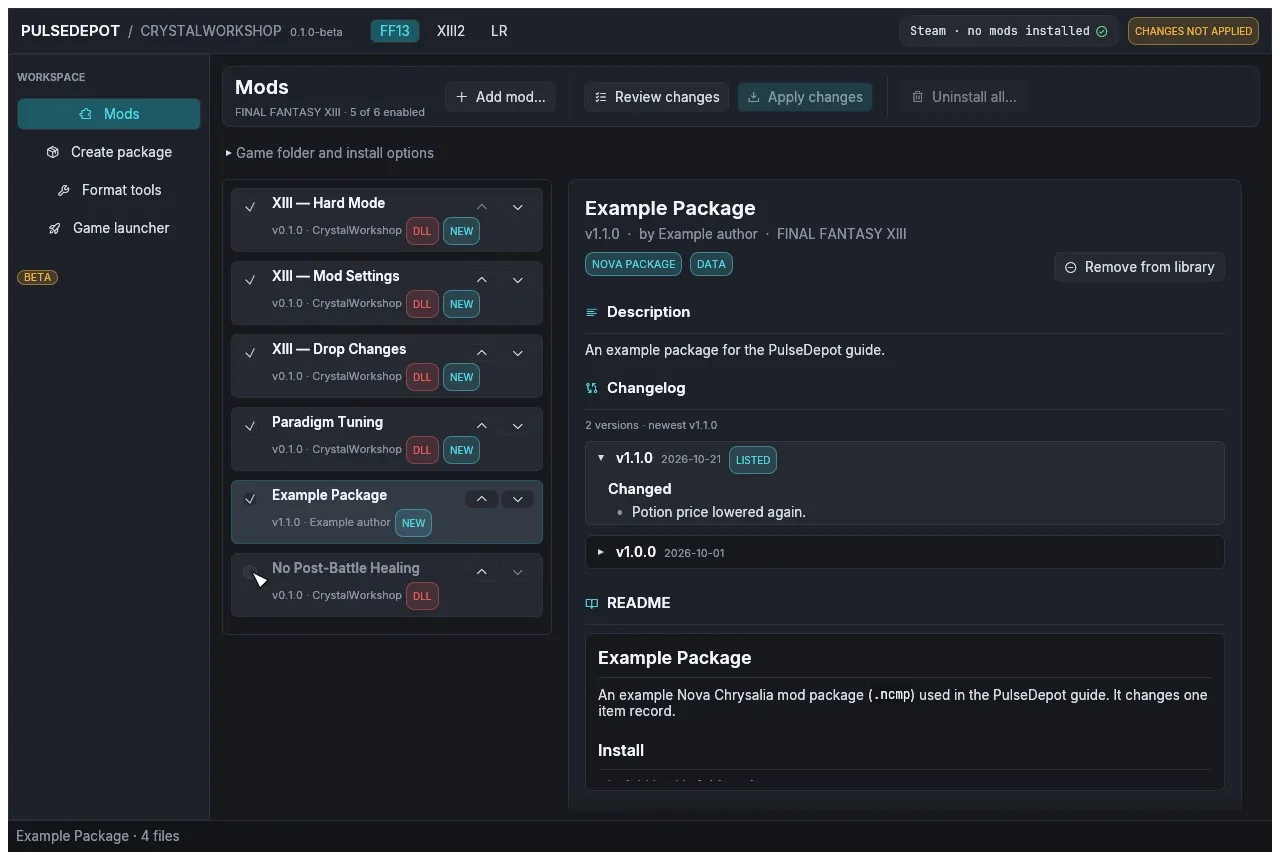Viewport: 1280px width, 860px height.
Task: Move No Post-Battle Healing up
Action: tap(481, 572)
